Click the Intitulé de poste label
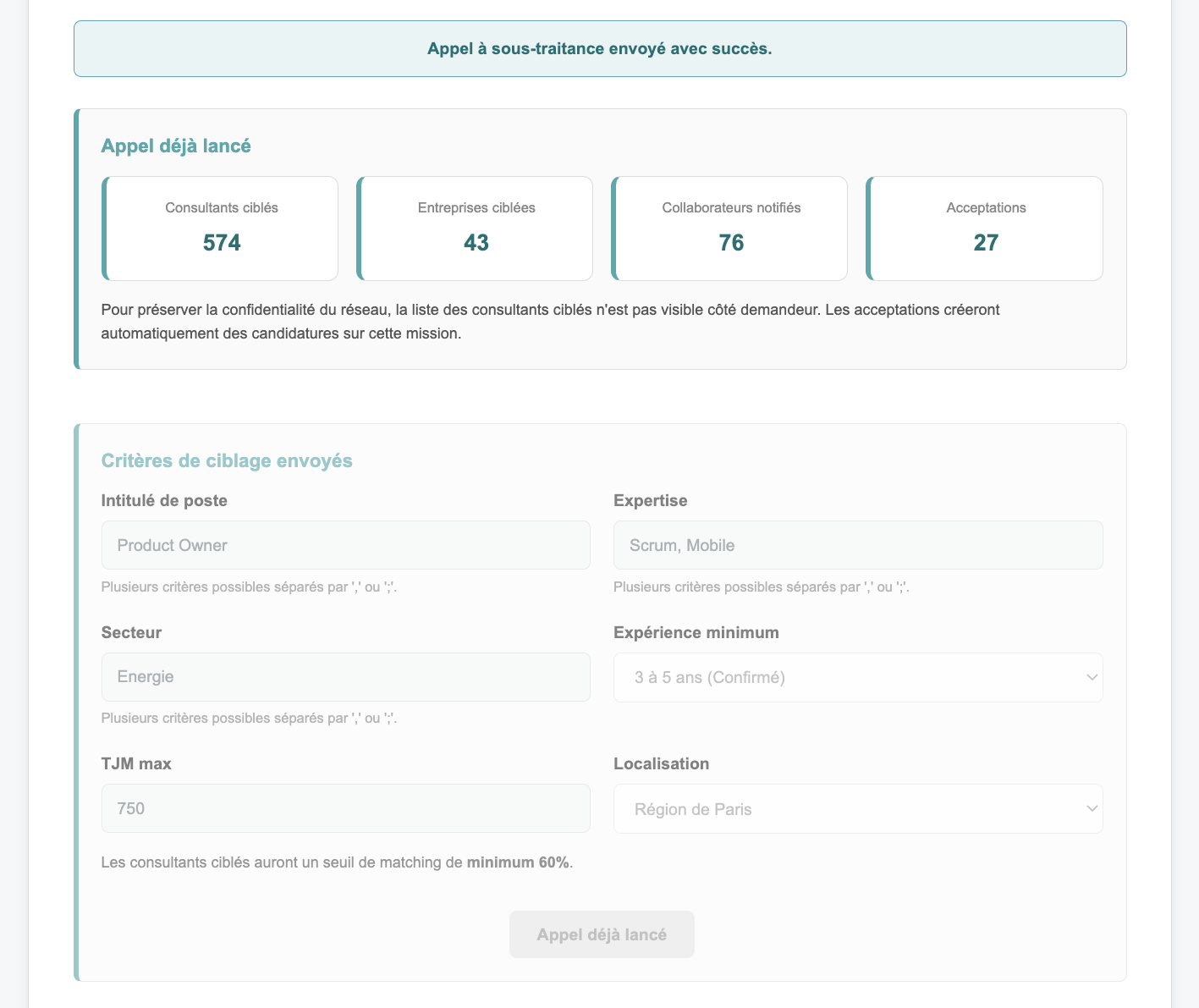Viewport: 1199px width, 1008px height. 164,500
